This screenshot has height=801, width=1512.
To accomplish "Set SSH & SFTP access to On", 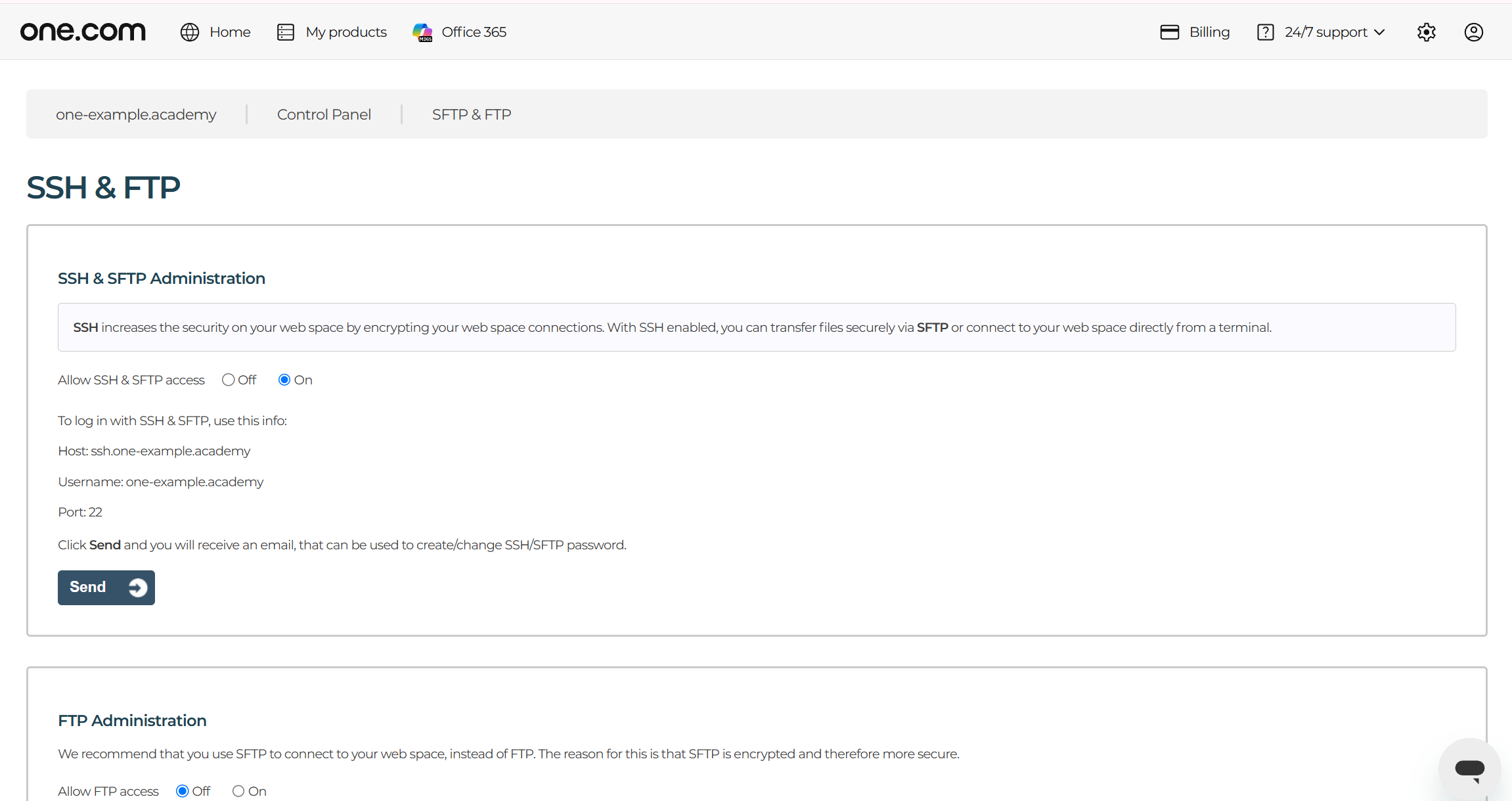I will 284,380.
